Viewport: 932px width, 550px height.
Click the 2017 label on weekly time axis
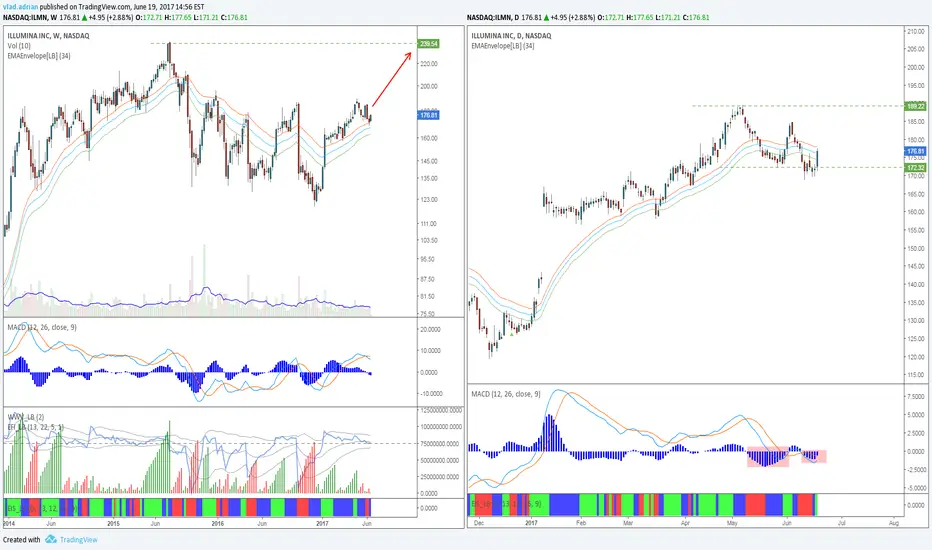point(322,524)
